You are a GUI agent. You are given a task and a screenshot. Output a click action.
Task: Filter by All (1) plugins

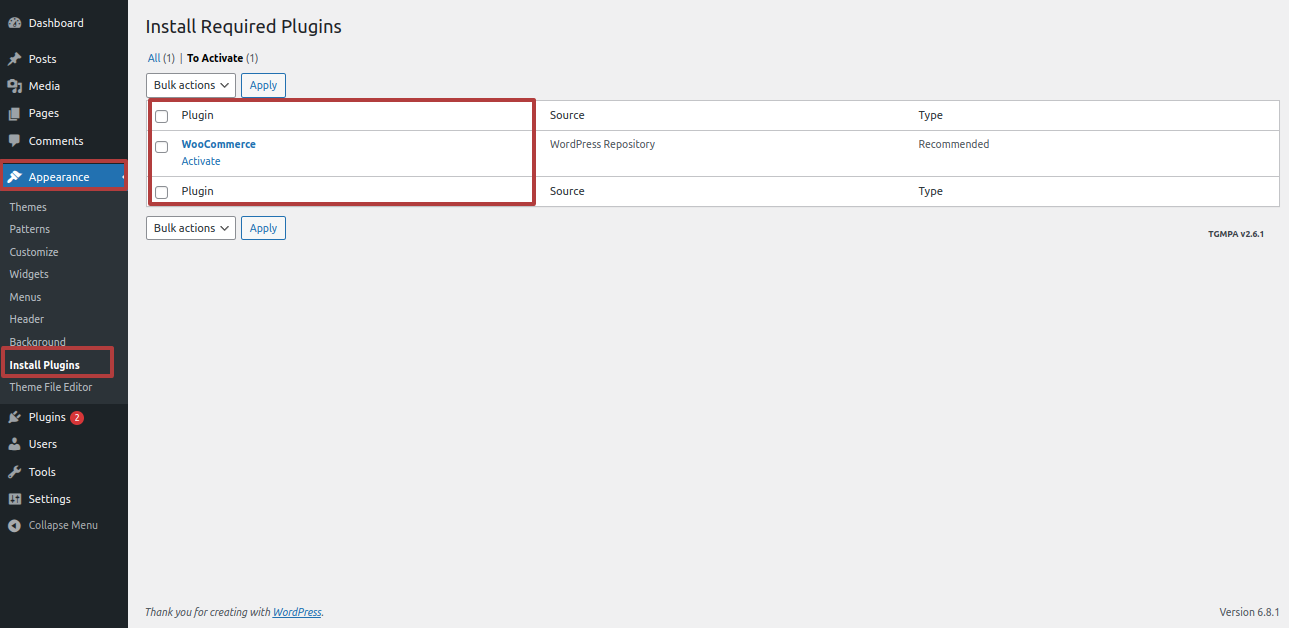point(161,58)
